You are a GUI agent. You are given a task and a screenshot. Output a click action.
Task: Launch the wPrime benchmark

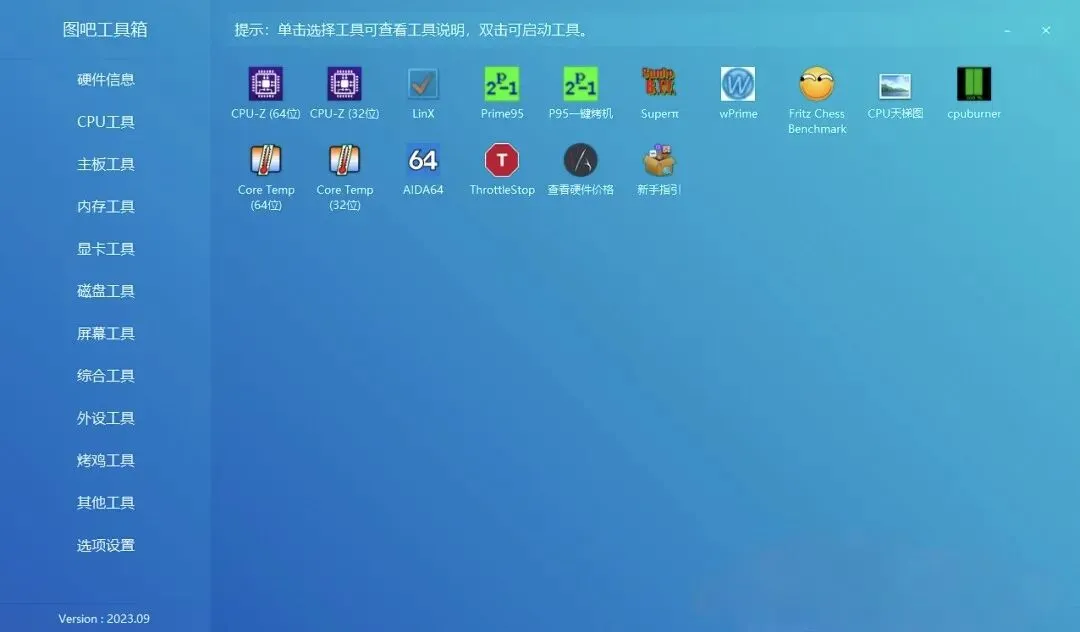[x=738, y=86]
